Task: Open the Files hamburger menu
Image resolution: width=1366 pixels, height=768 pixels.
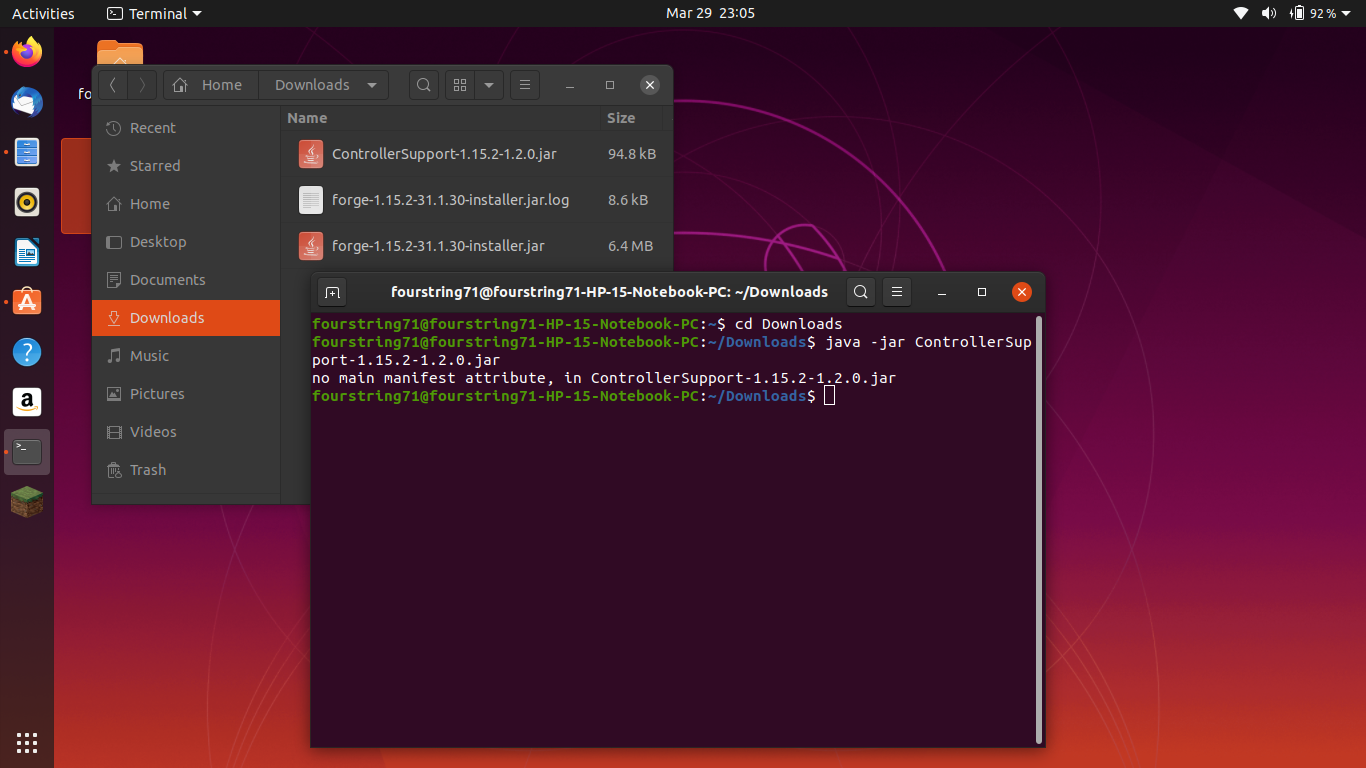Action: click(525, 85)
